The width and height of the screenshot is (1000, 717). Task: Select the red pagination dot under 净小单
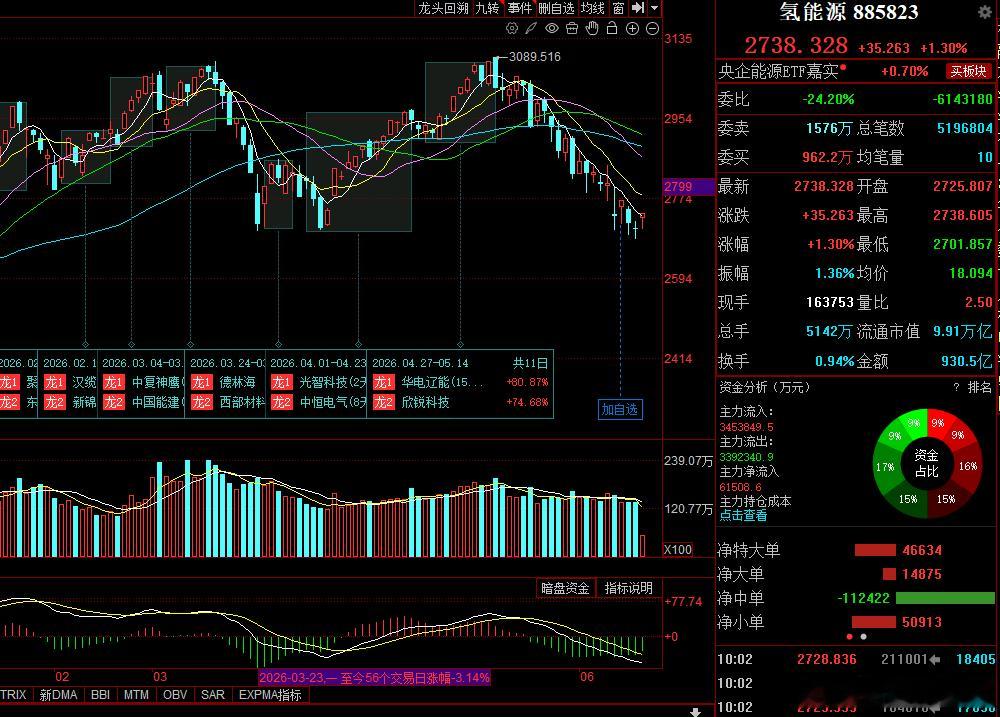click(x=849, y=637)
